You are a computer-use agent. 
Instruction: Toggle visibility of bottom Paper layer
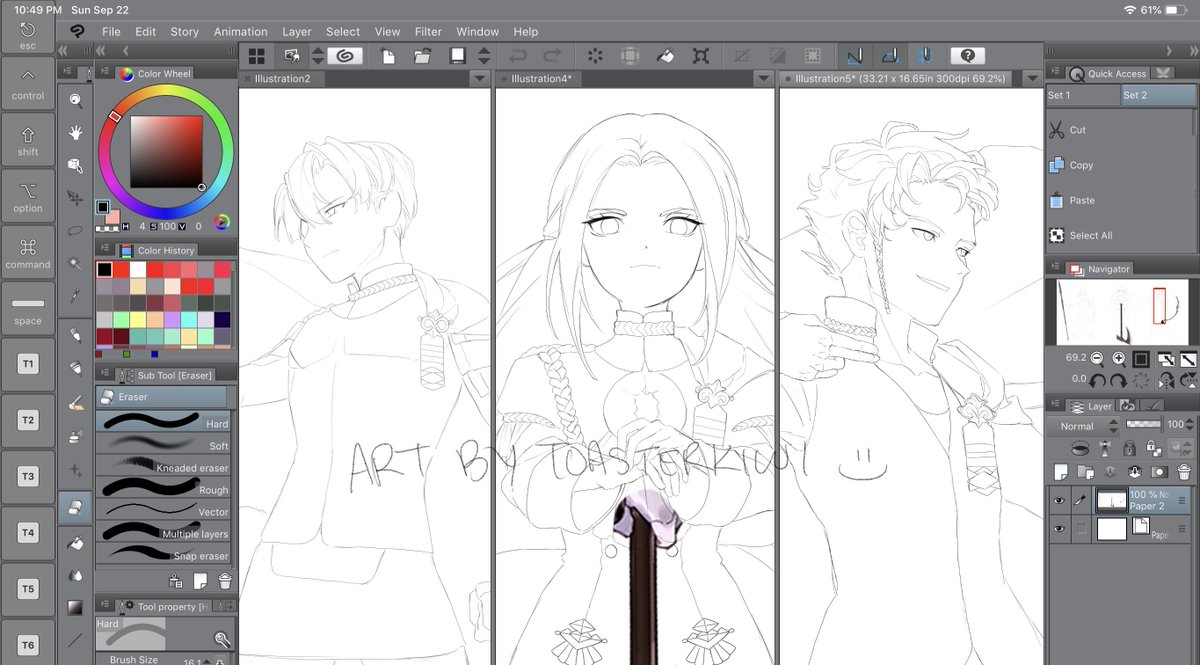click(1058, 529)
